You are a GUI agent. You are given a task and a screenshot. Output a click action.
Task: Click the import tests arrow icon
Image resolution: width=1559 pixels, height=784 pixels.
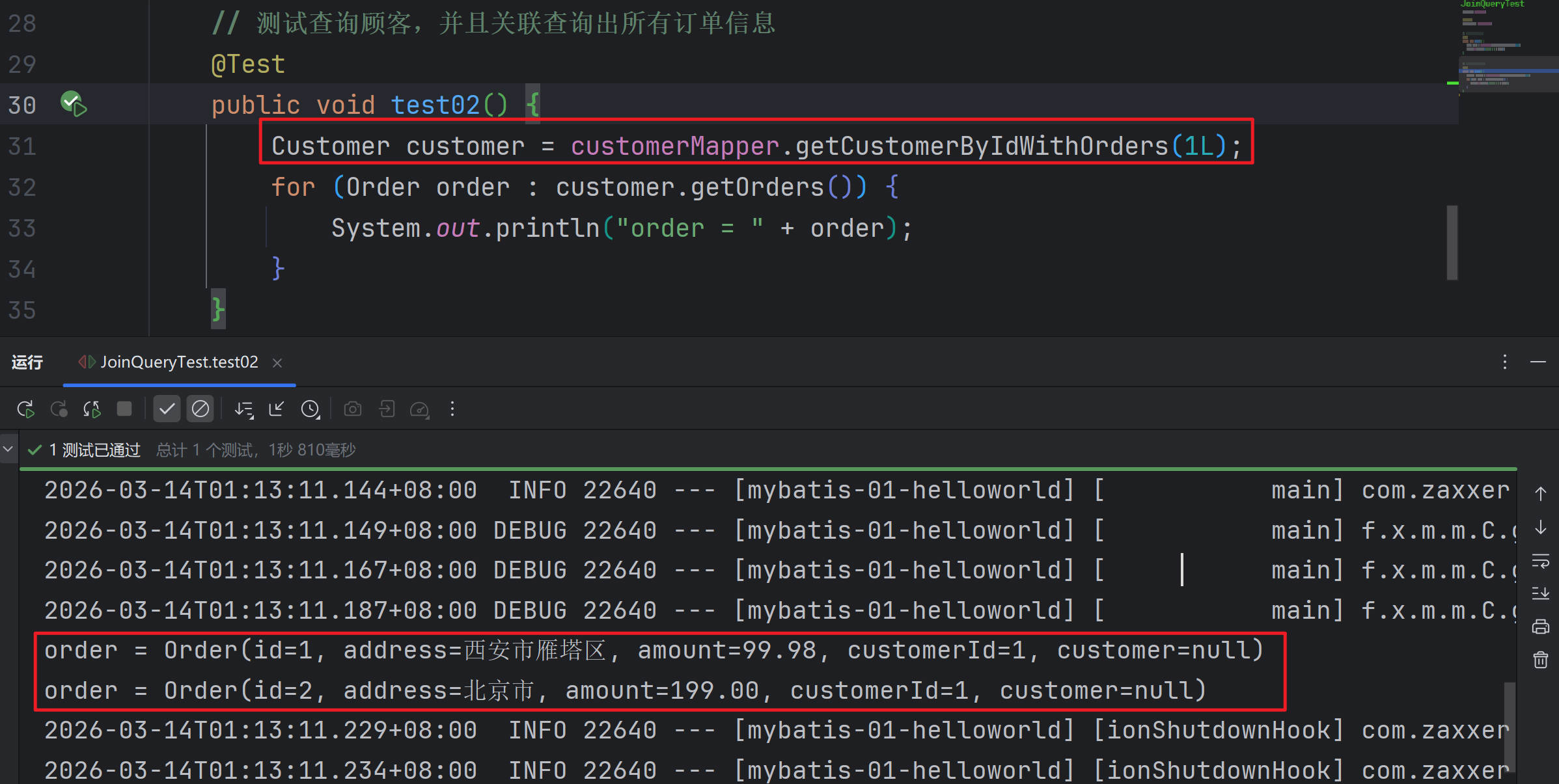[387, 409]
